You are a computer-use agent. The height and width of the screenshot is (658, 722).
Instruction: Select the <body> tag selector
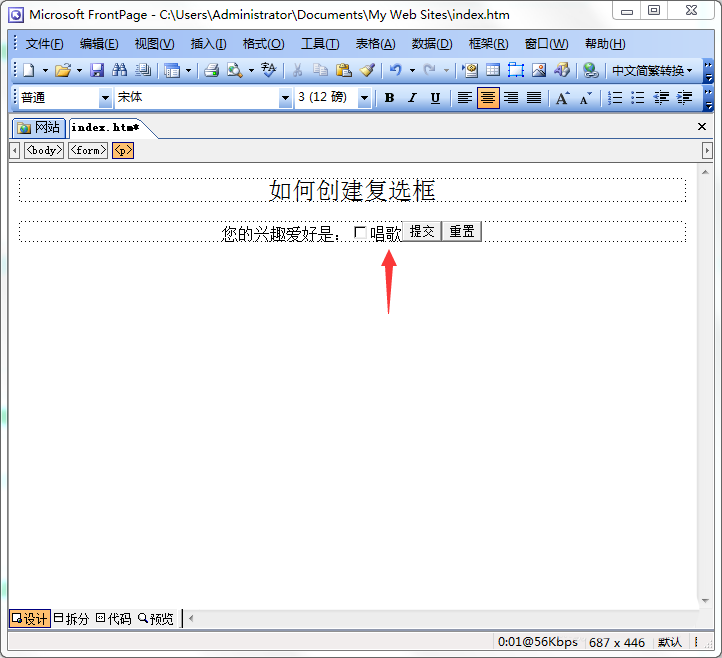(44, 151)
